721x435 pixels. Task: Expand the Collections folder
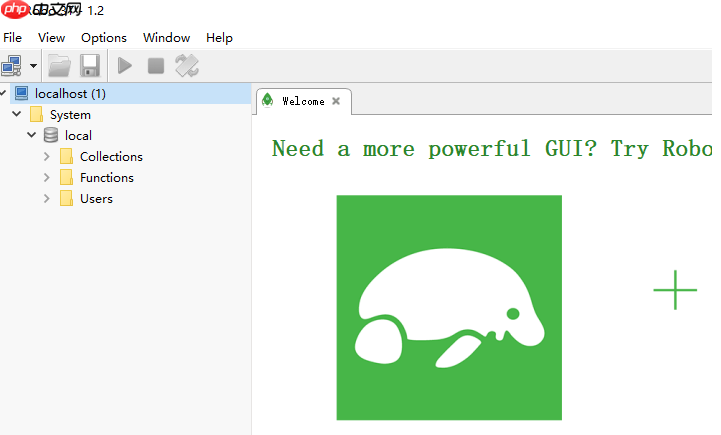coord(46,156)
